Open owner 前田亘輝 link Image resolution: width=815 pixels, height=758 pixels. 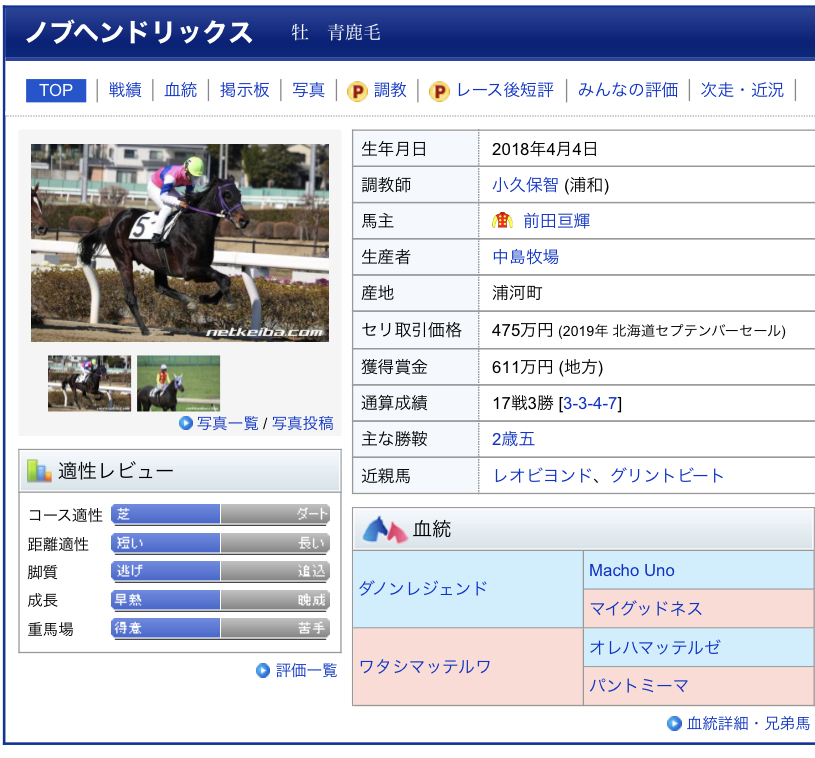tap(557, 221)
